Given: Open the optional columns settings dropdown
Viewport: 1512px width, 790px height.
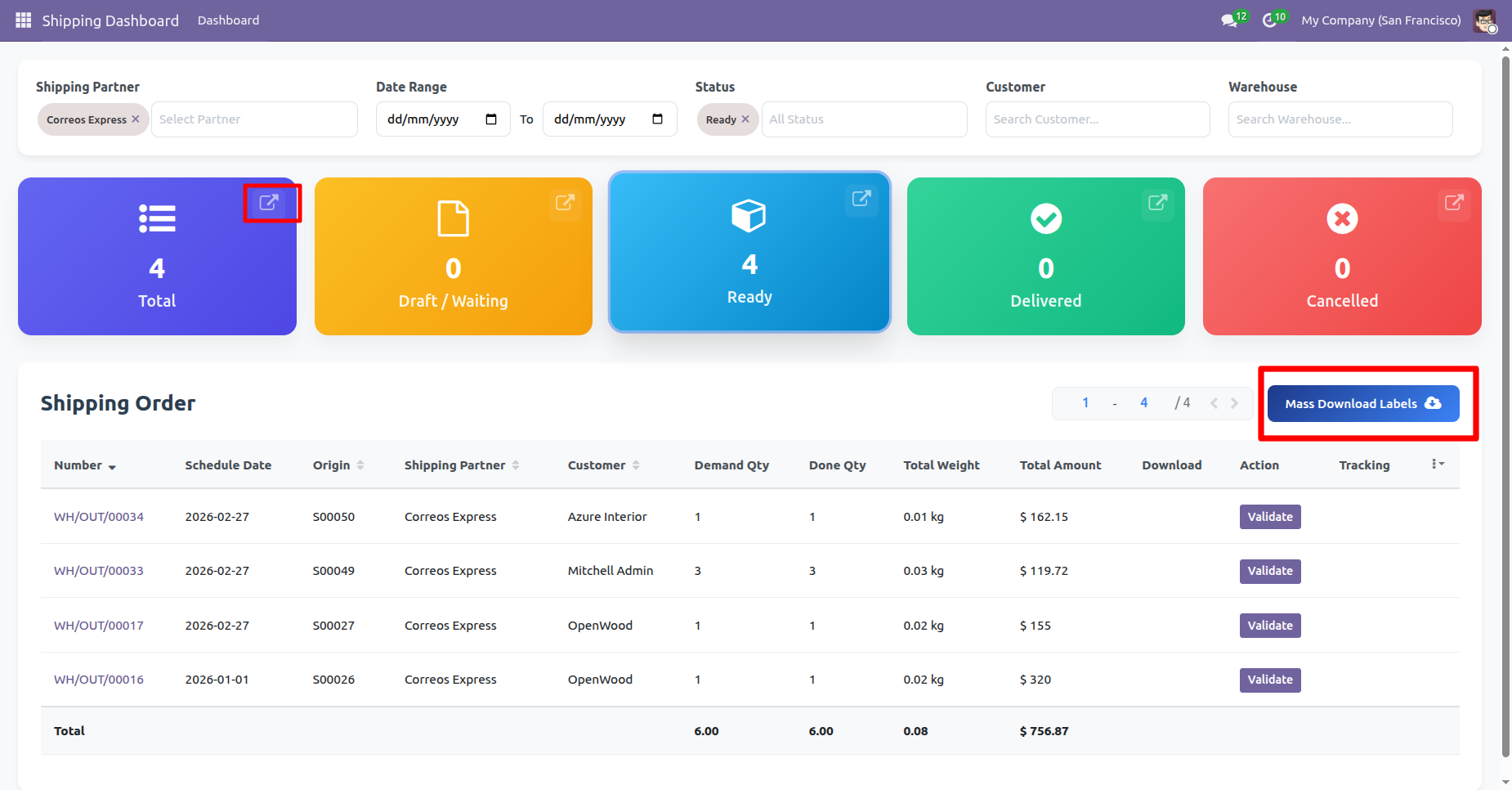Looking at the screenshot, I should point(1438,465).
